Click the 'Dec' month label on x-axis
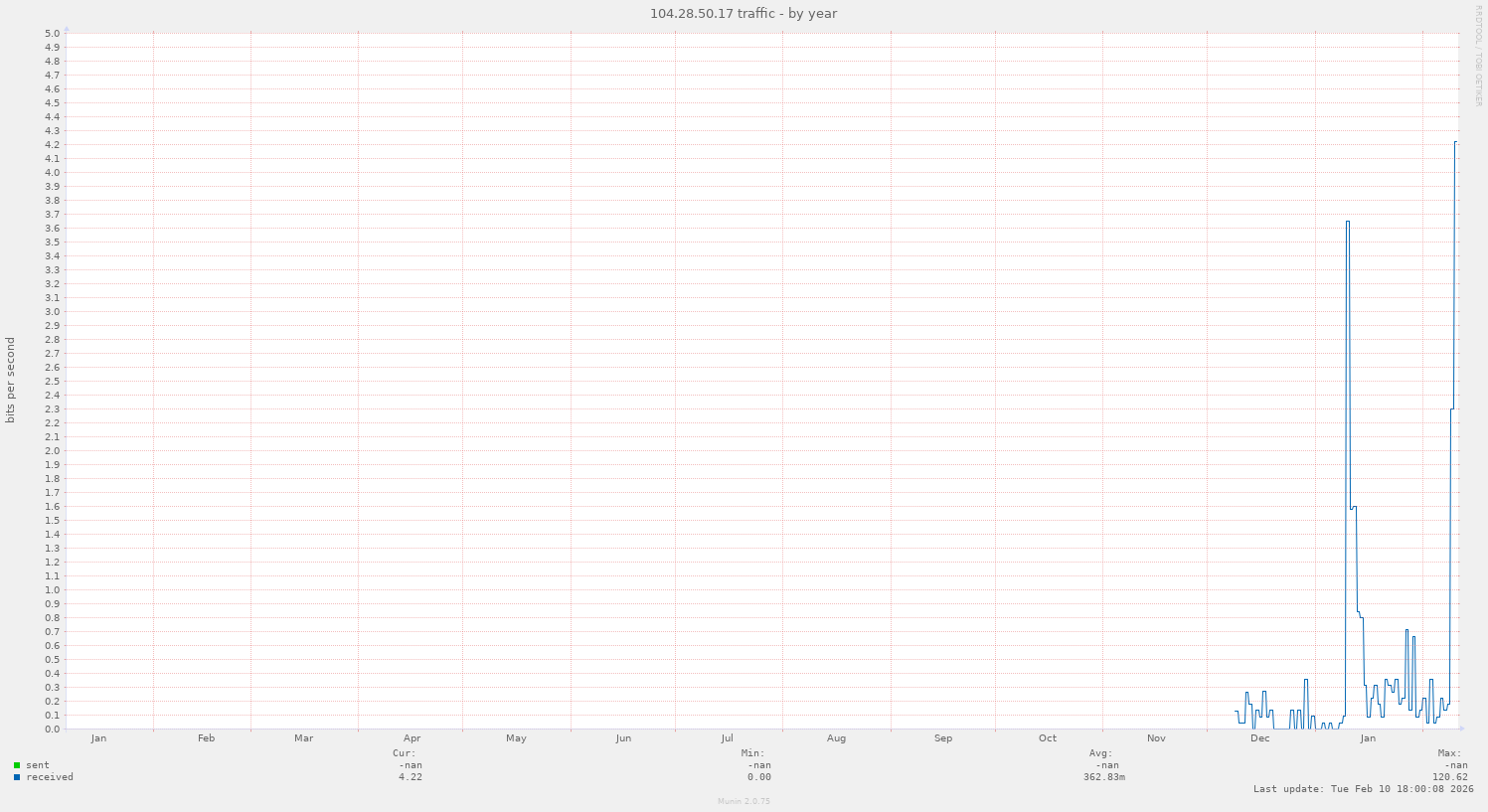 pos(1259,738)
